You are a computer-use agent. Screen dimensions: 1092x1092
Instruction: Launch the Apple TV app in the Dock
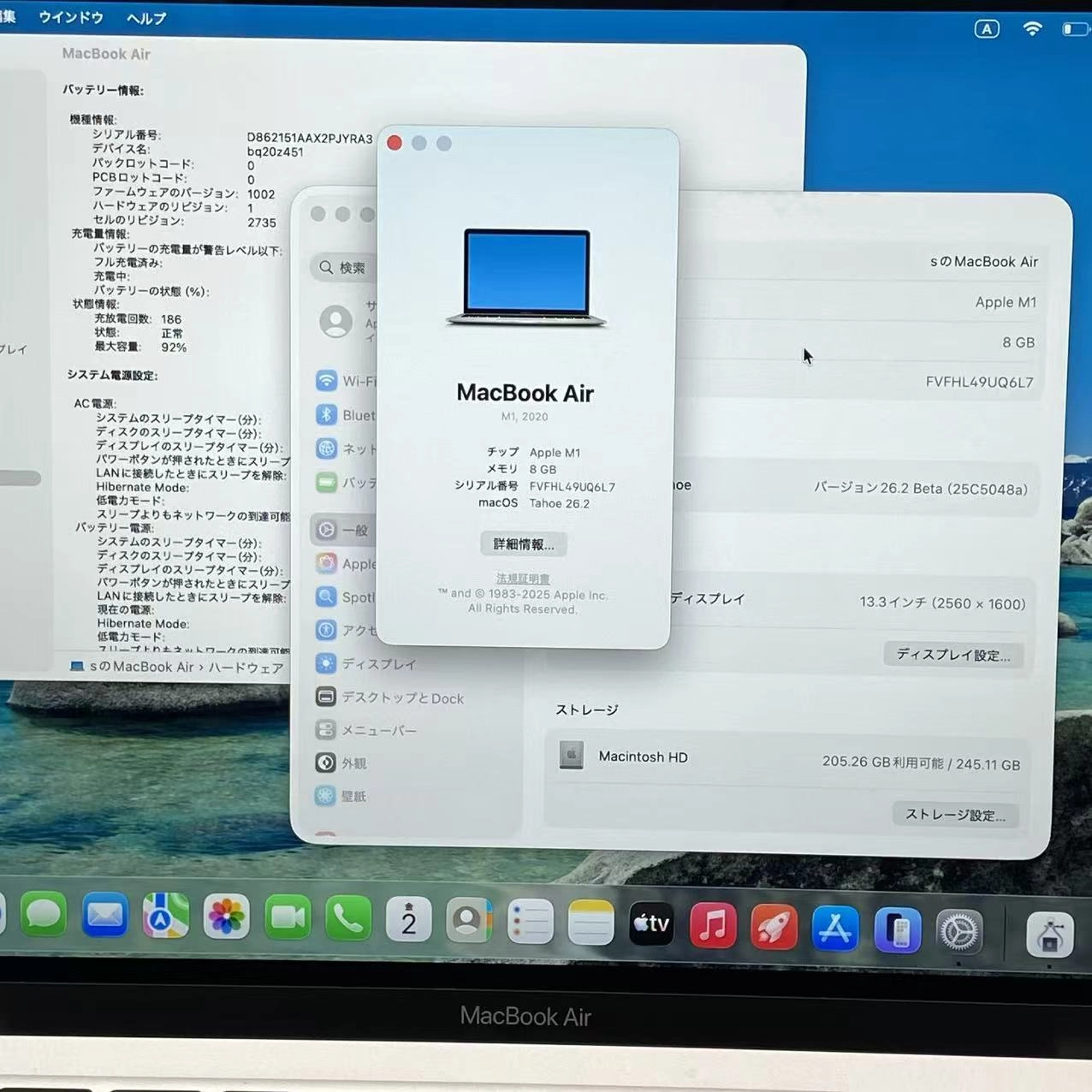tap(650, 924)
